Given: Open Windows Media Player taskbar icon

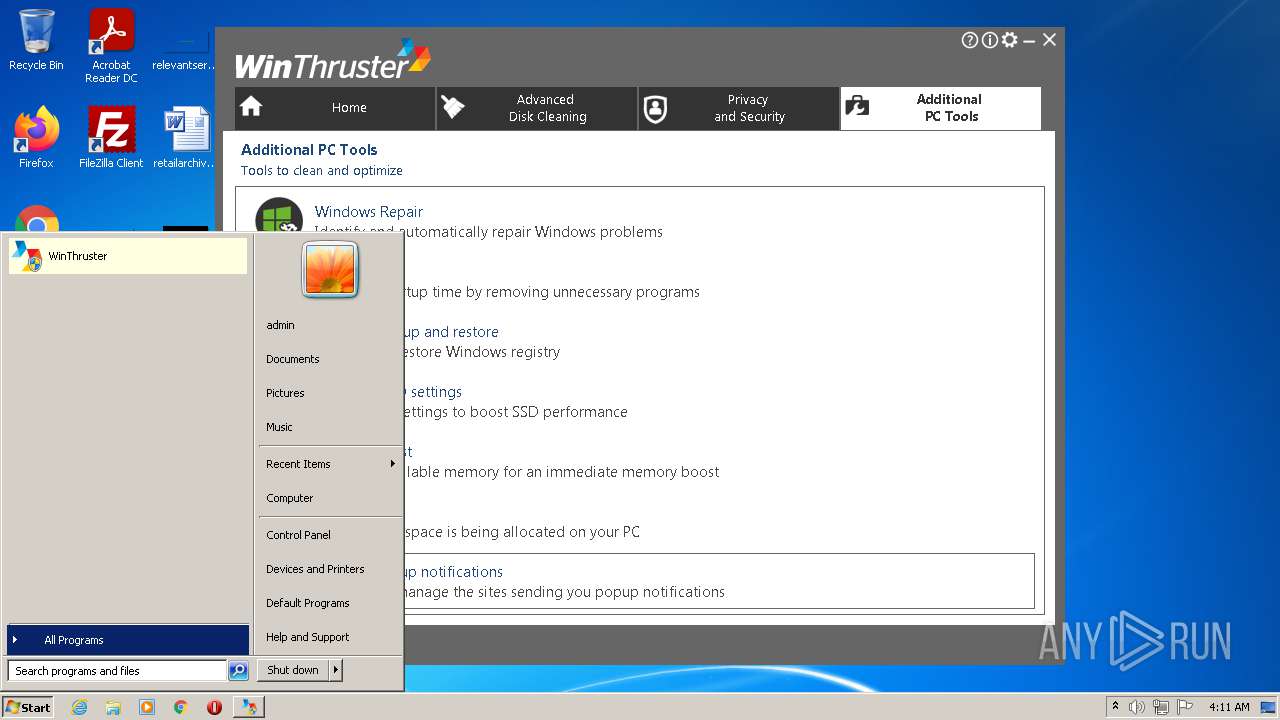Looking at the screenshot, I should (x=147, y=707).
